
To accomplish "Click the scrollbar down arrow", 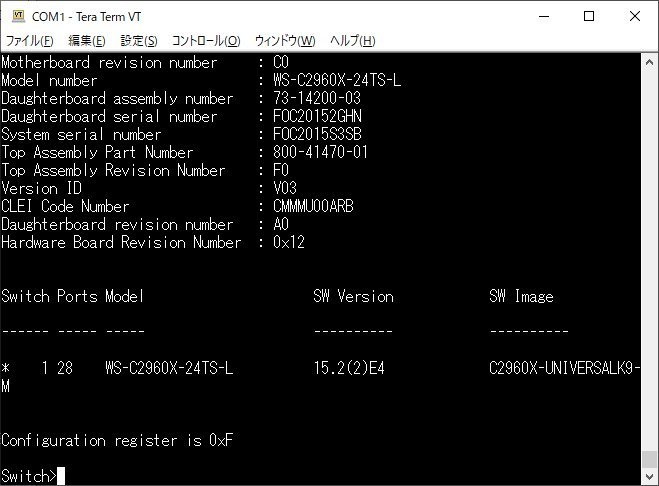I will point(649,477).
